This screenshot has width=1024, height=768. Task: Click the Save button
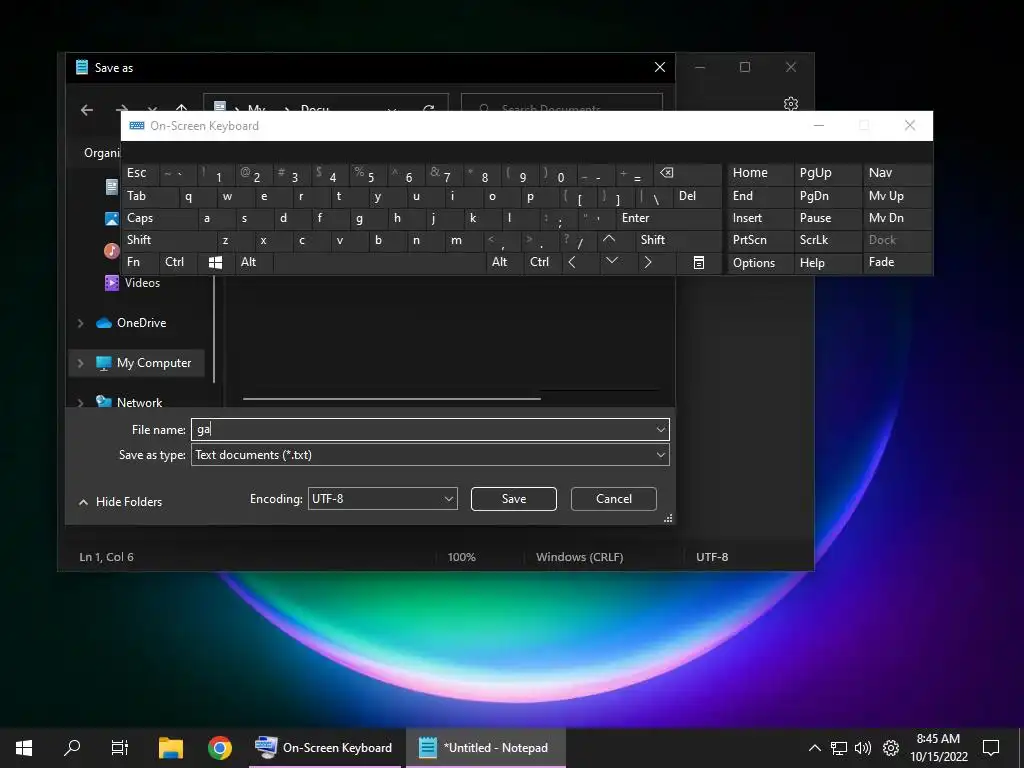514,499
